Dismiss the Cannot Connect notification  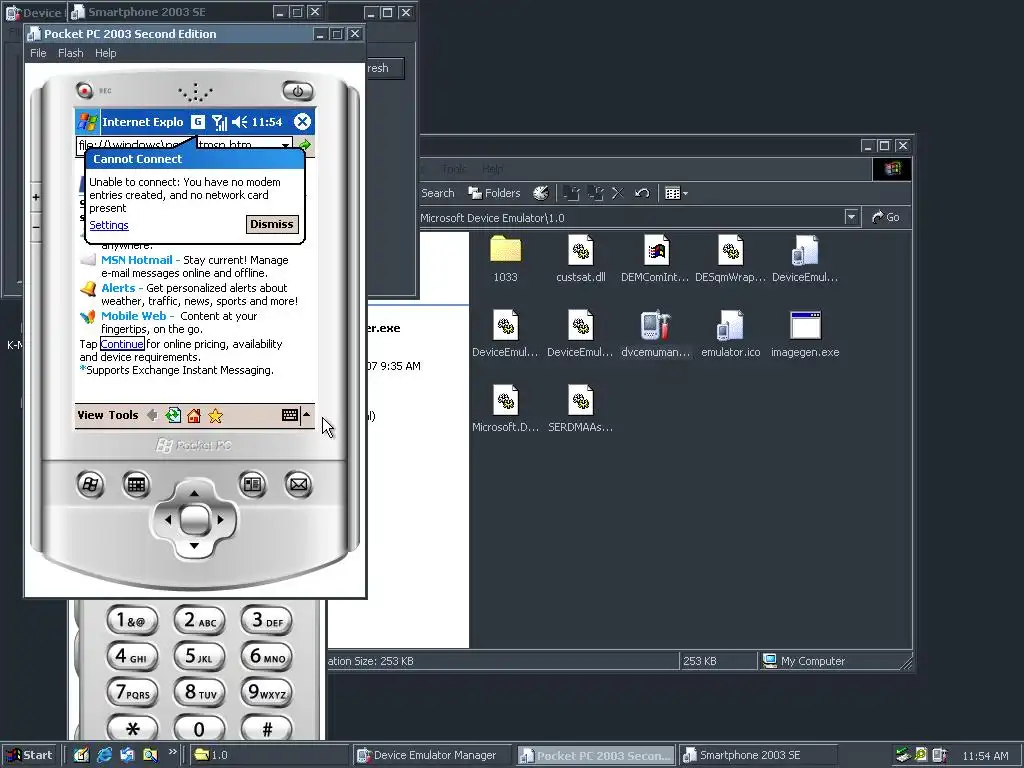[x=272, y=224]
